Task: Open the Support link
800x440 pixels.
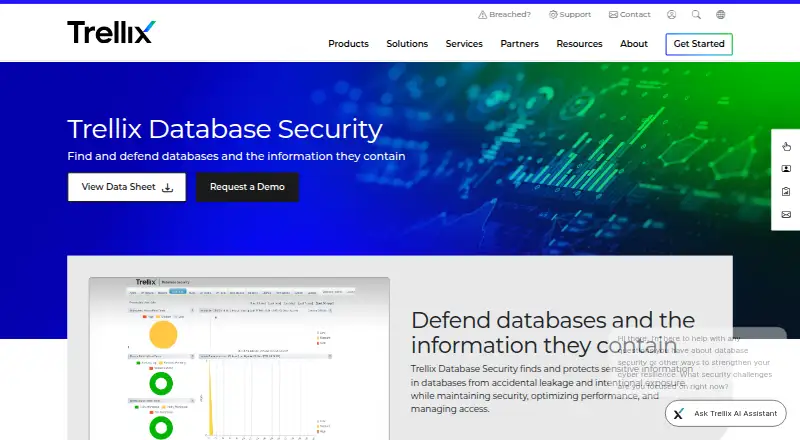Action: [569, 15]
